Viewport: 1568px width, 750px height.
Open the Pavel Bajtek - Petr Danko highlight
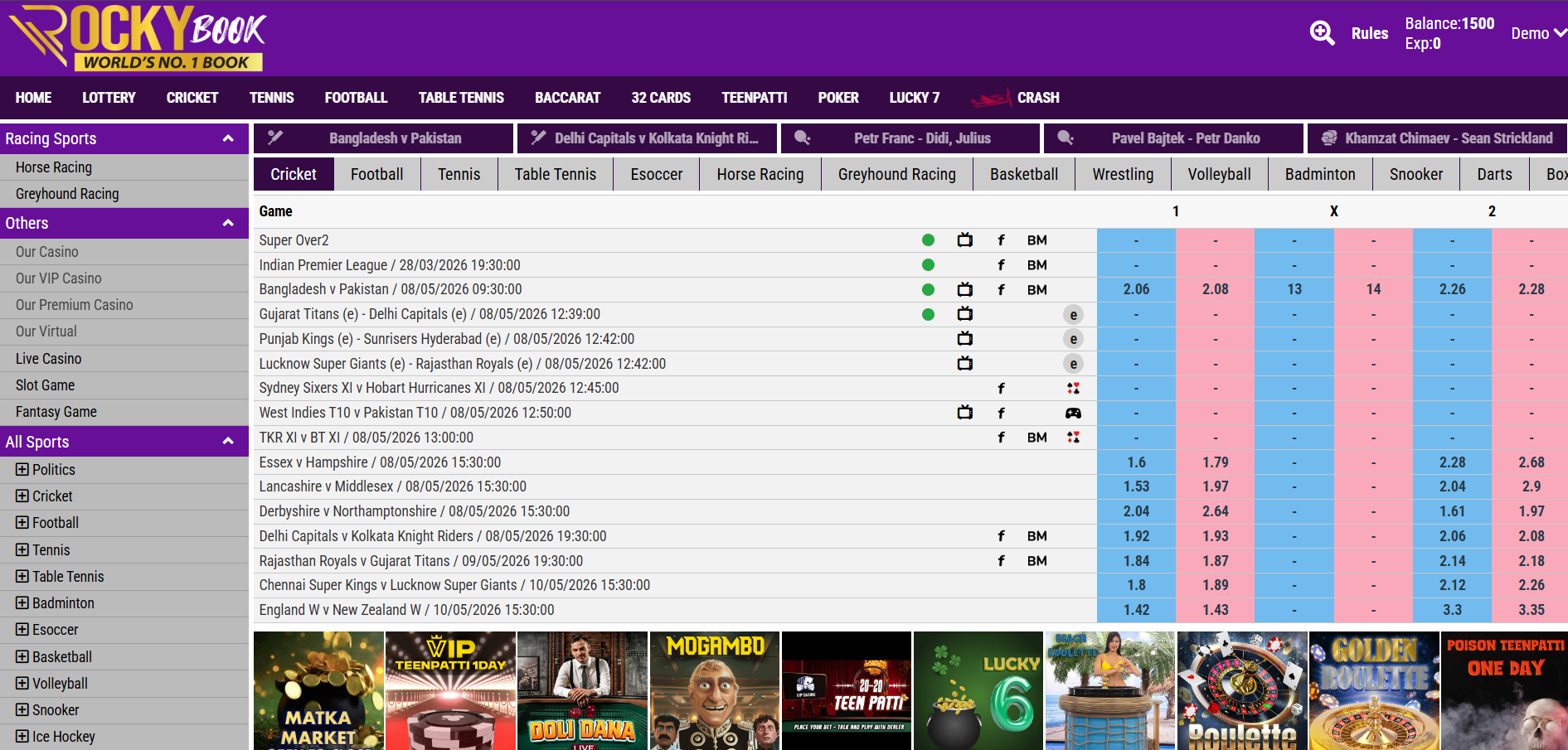(x=1173, y=138)
